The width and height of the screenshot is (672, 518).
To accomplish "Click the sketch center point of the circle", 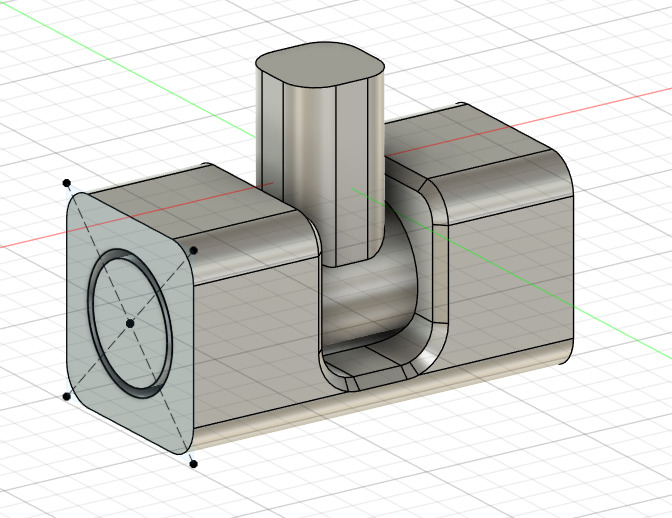I will coord(130,323).
